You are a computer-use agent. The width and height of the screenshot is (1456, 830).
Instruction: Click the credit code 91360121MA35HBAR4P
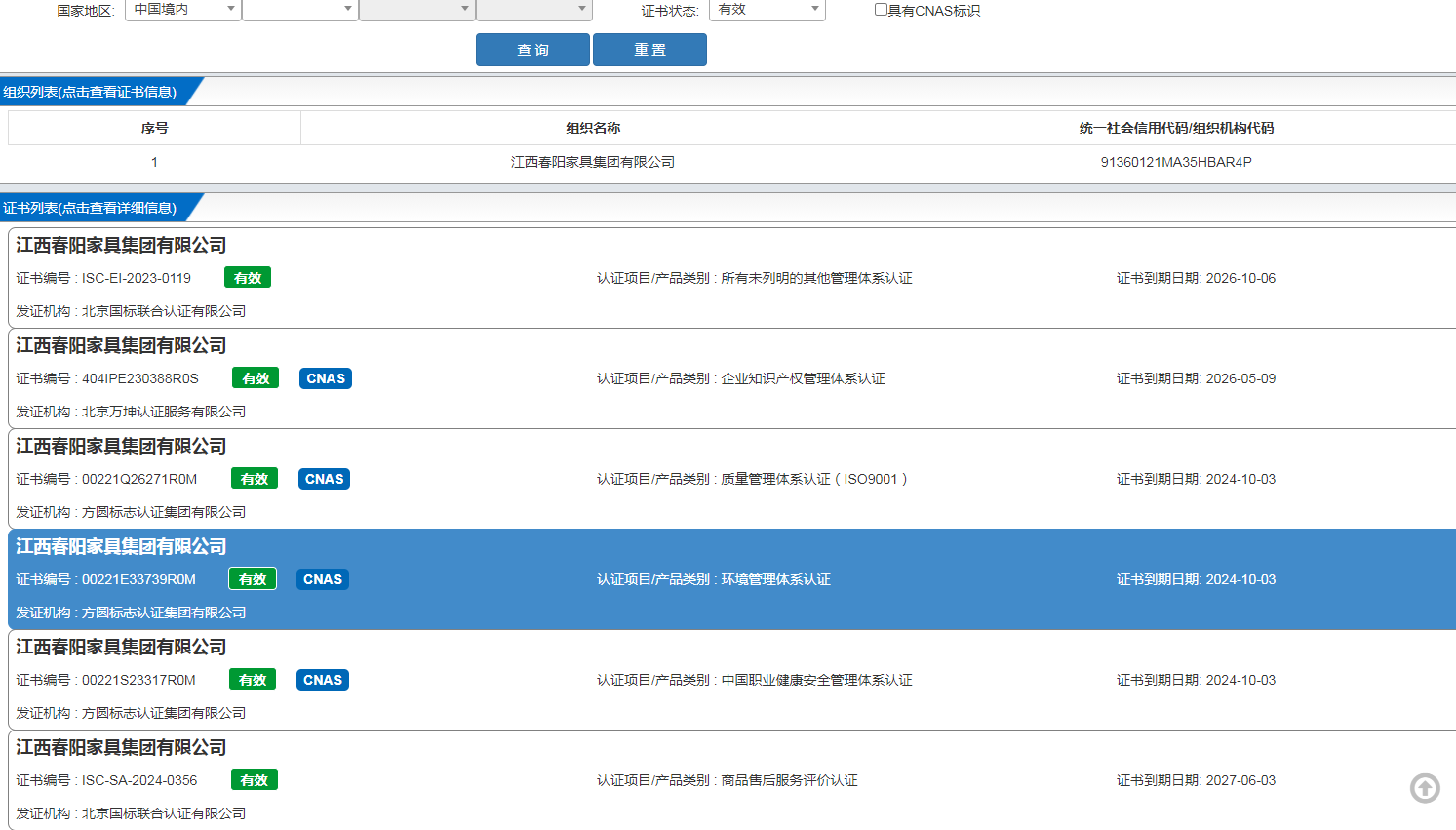coord(1176,162)
